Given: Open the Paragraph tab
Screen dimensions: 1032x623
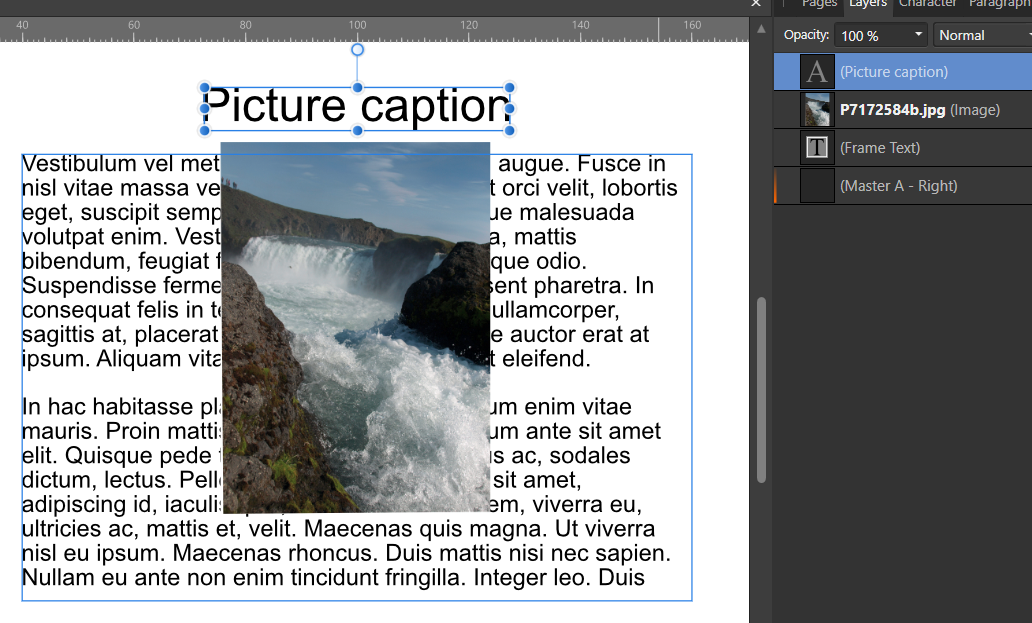Looking at the screenshot, I should click(1001, 5).
